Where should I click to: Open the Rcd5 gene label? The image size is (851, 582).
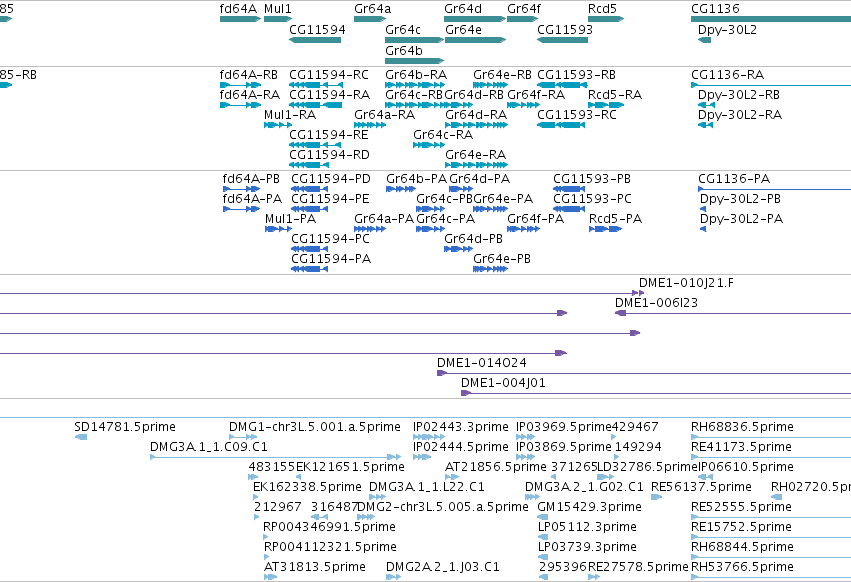pyautogui.click(x=602, y=9)
